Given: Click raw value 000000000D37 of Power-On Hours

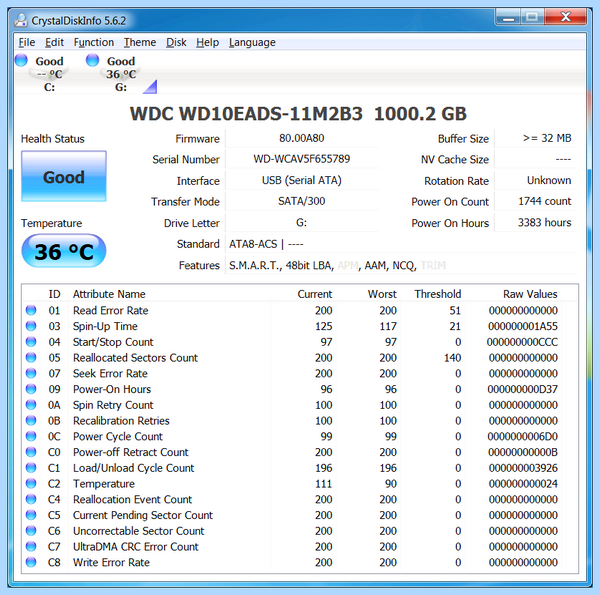Looking at the screenshot, I should coord(523,389).
